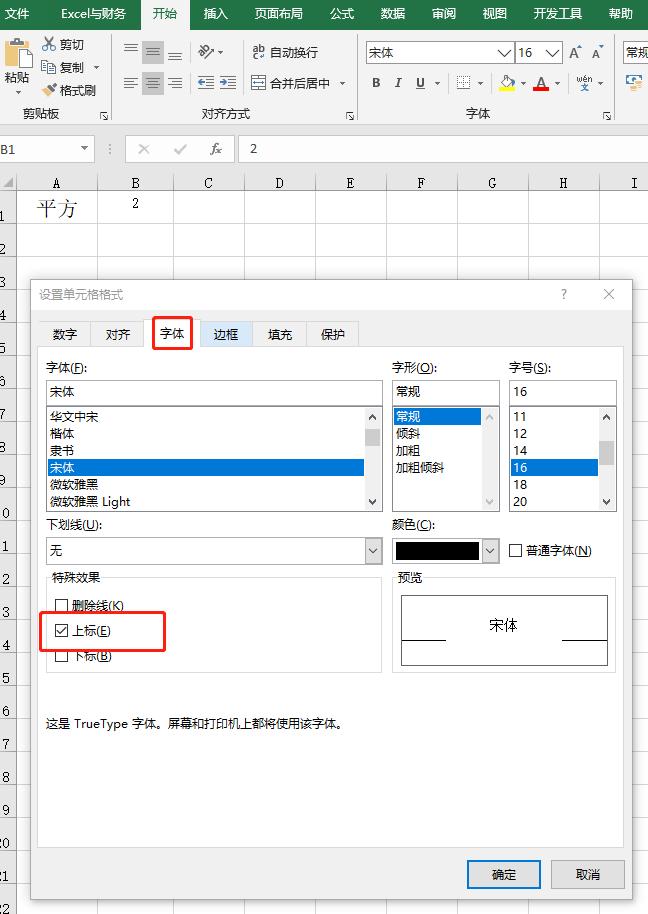The width and height of the screenshot is (648, 914).
Task: Click the Copy icon in clipboard group
Action: [x=48, y=67]
